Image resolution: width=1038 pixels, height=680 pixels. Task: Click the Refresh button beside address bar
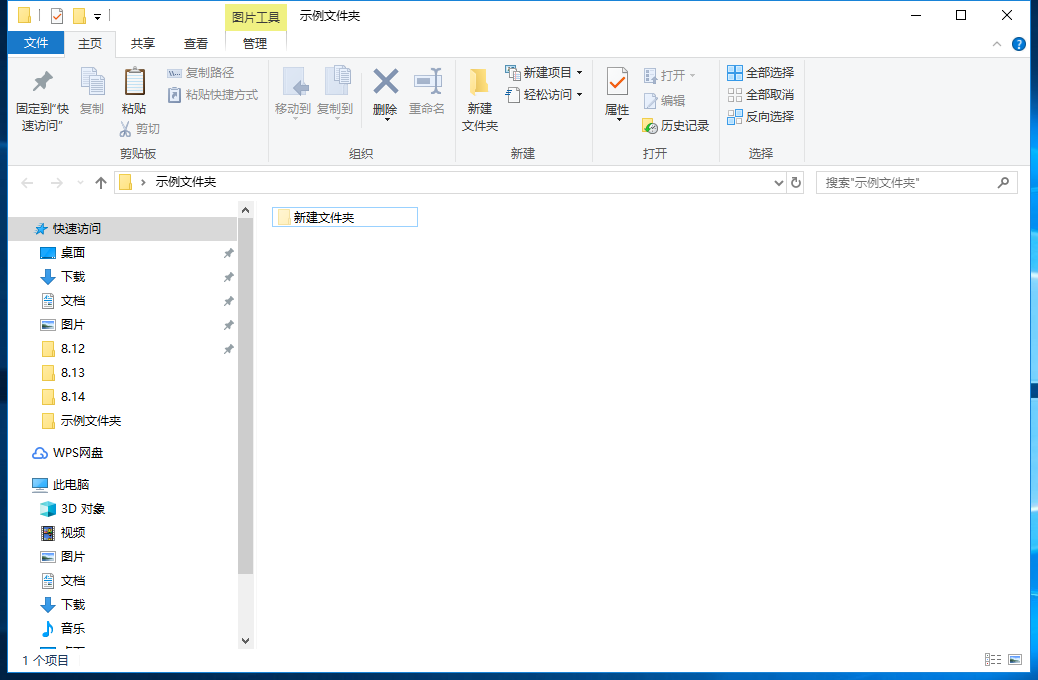(x=796, y=183)
